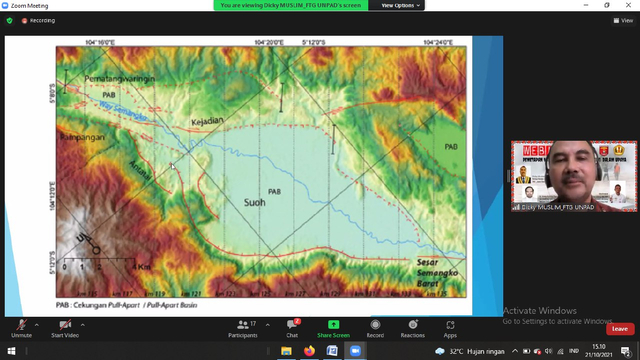The image size is (640, 360).
Task: Click the viewing Dicky MUSLIM's screen banner
Action: [x=291, y=5]
